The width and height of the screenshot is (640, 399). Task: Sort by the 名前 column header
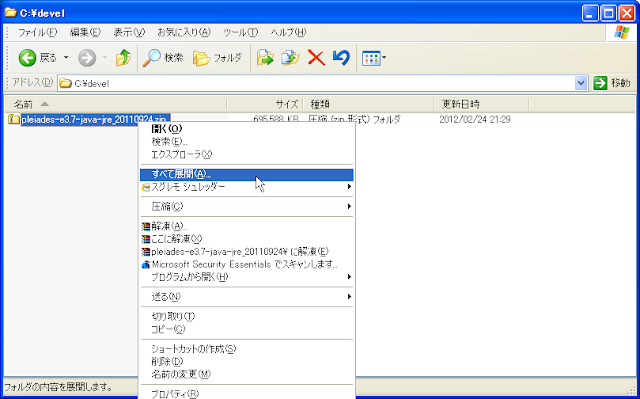point(115,104)
